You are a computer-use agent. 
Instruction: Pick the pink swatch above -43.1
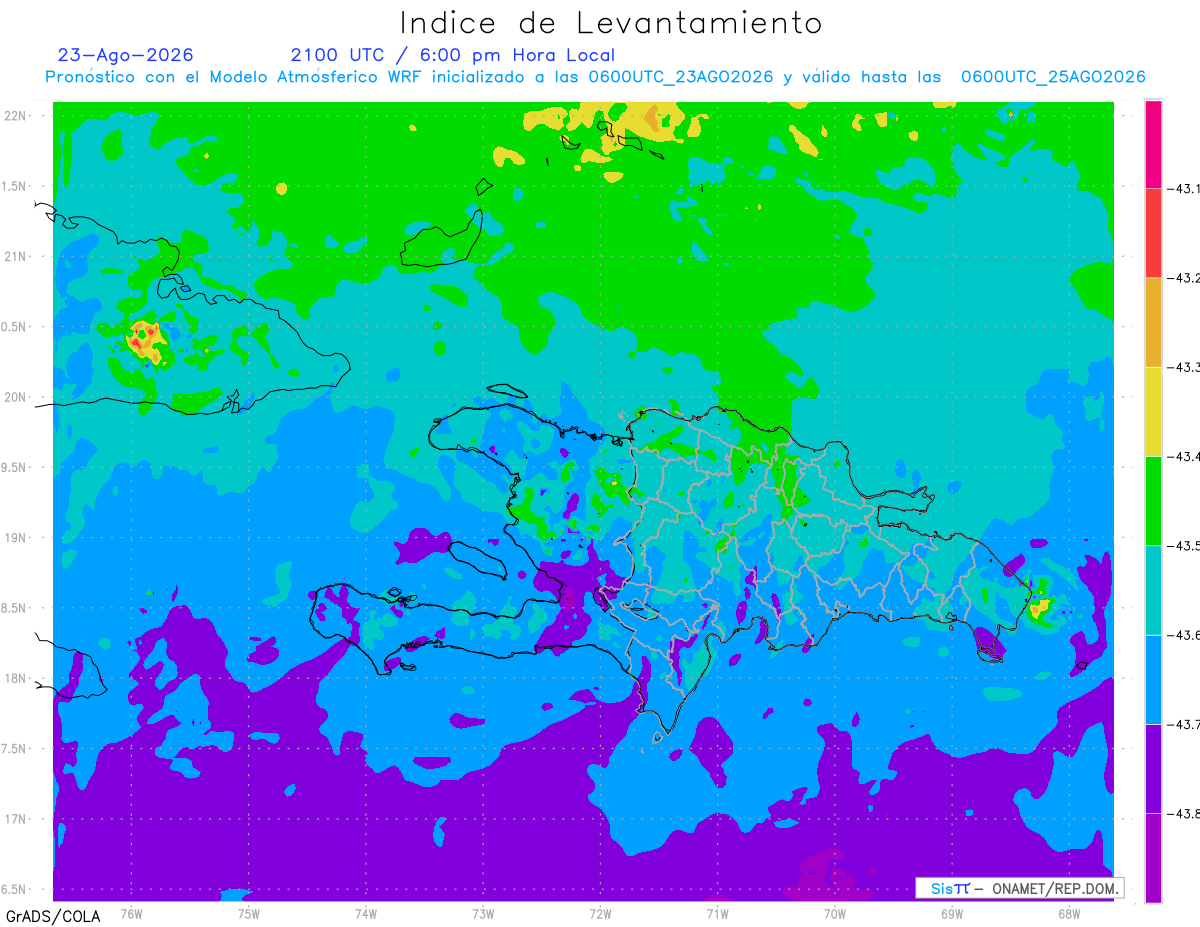pos(1153,144)
